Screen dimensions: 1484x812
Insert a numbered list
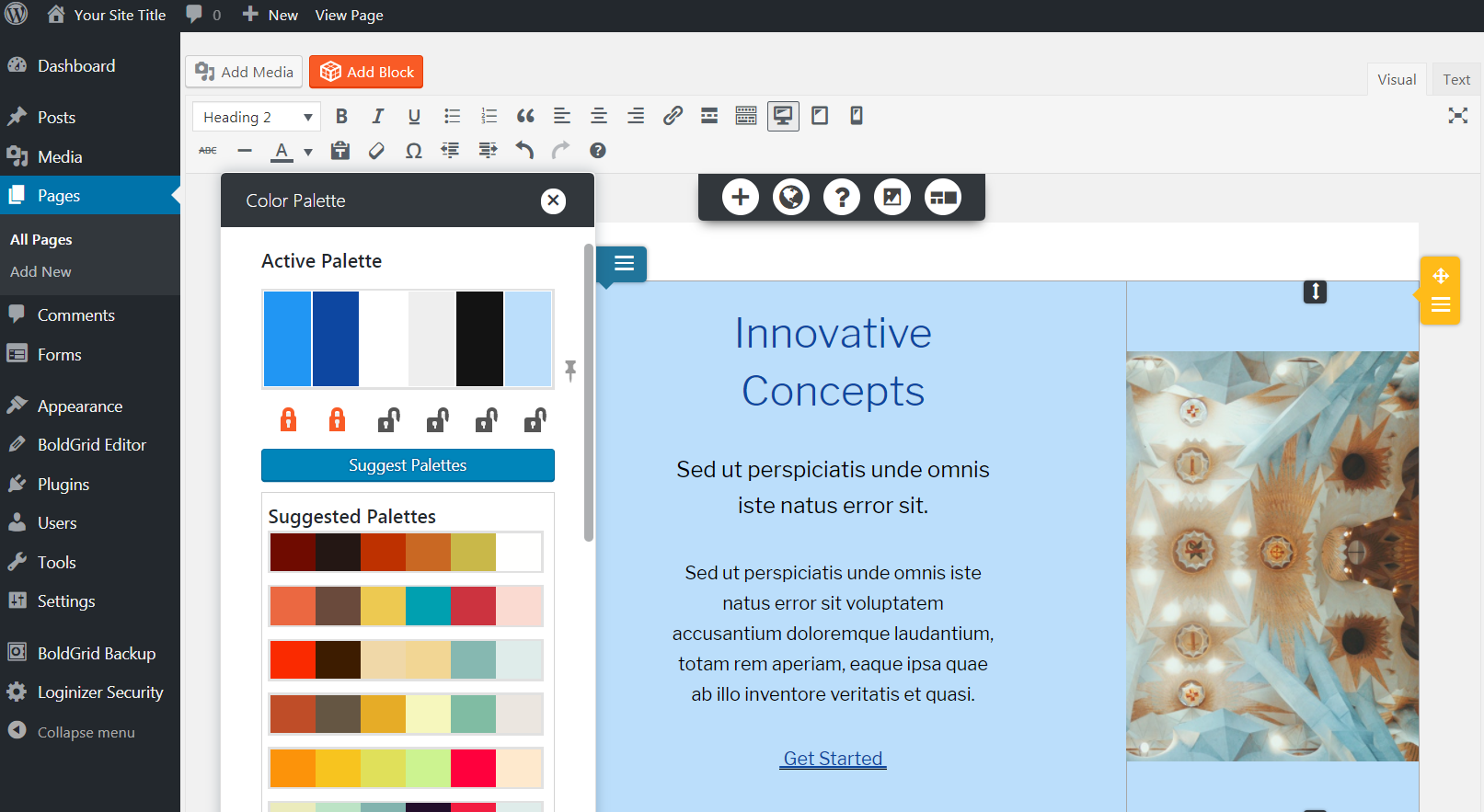(x=489, y=116)
